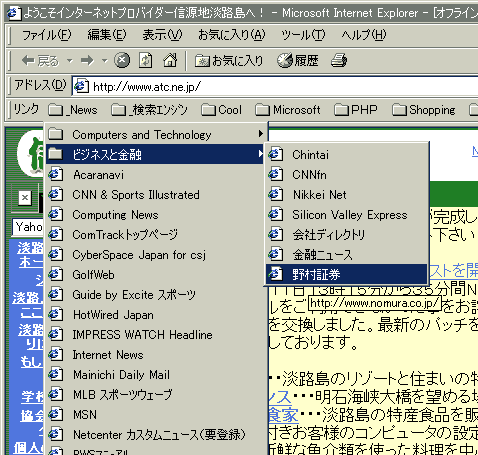478x455 pixels.
Task: Select the HotWired Japan bookmark
Action: (156, 315)
